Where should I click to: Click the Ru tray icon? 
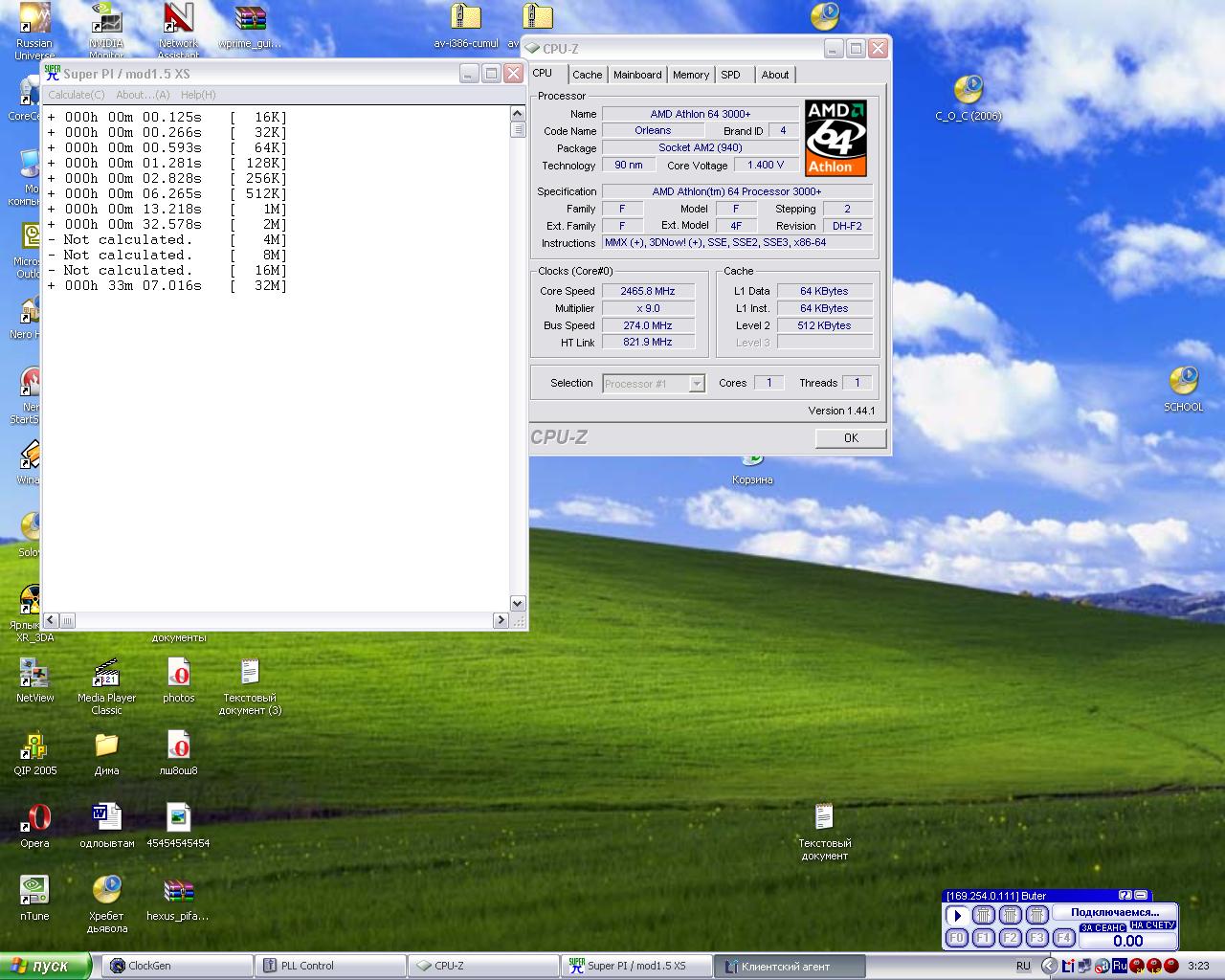tap(1119, 966)
